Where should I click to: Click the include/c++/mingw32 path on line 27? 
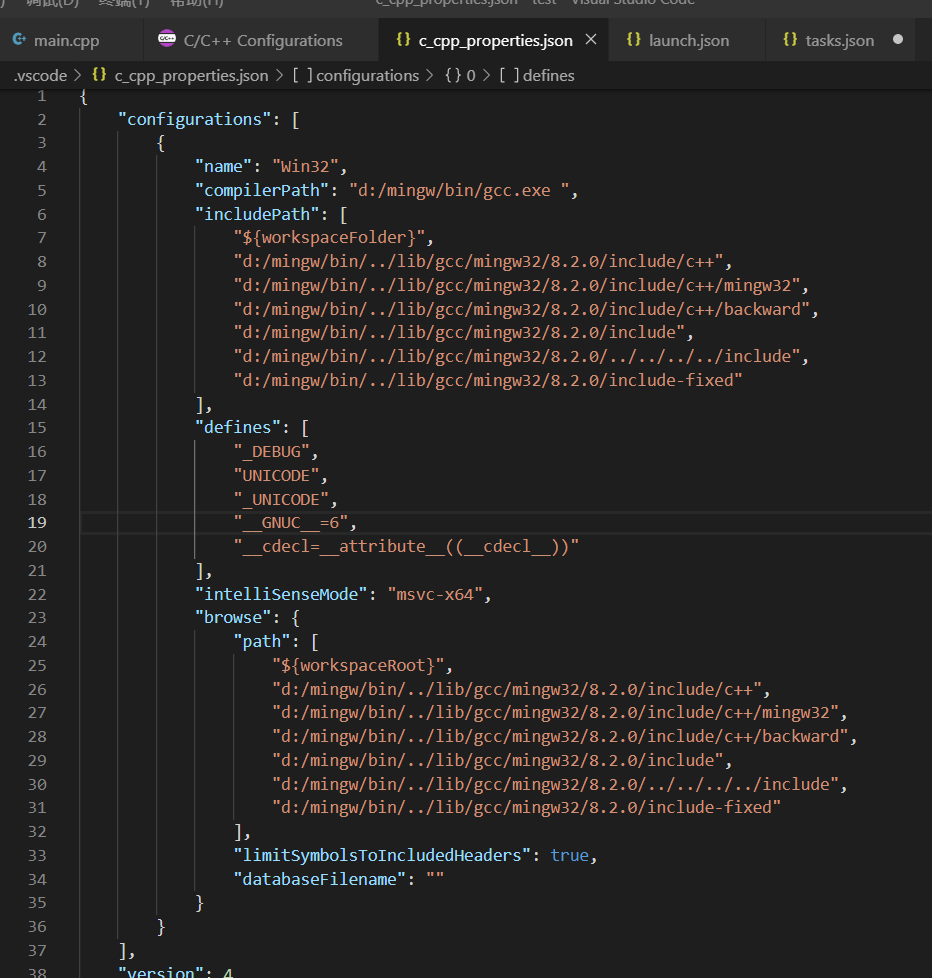[x=555, y=713]
